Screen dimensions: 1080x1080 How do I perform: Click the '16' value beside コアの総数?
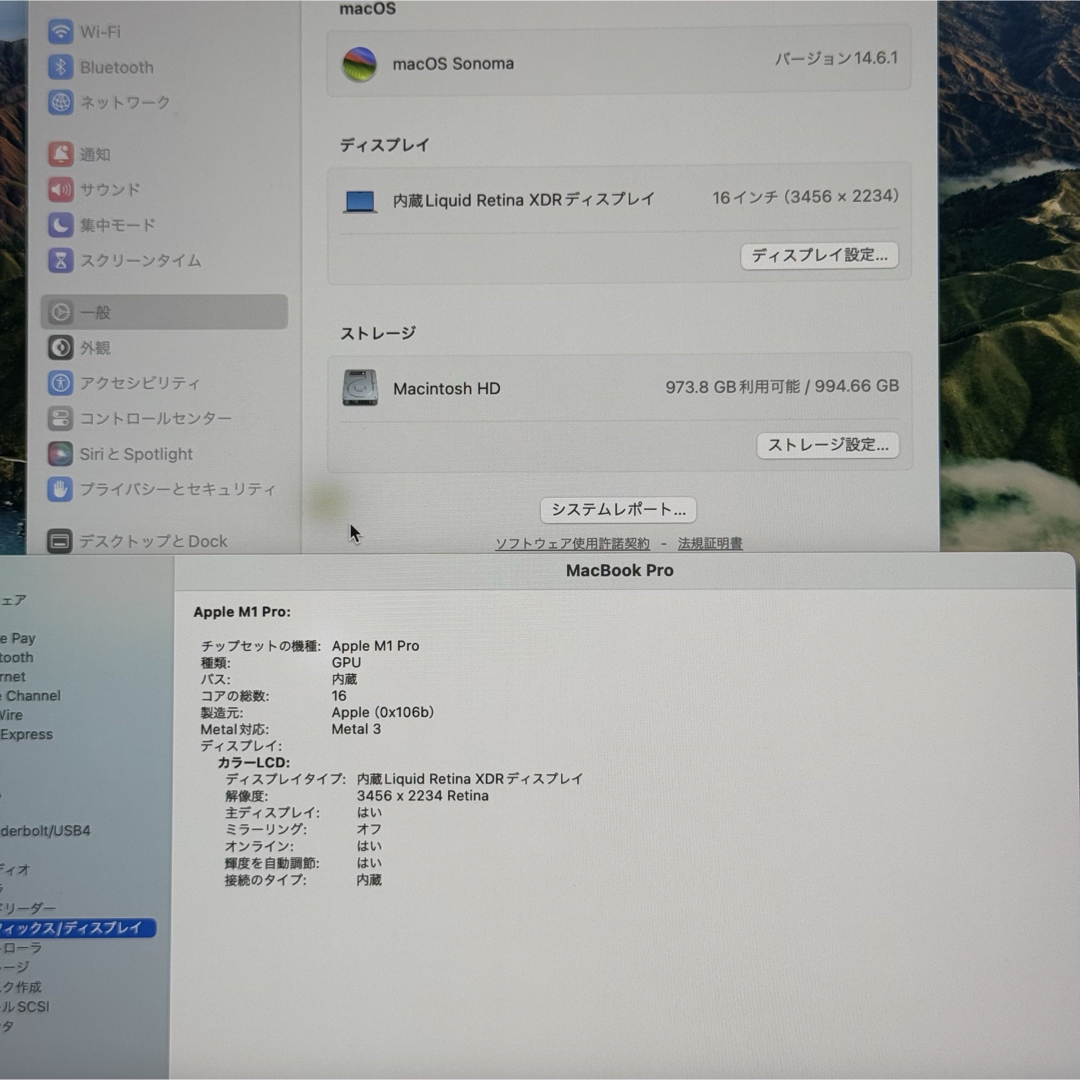tap(339, 696)
